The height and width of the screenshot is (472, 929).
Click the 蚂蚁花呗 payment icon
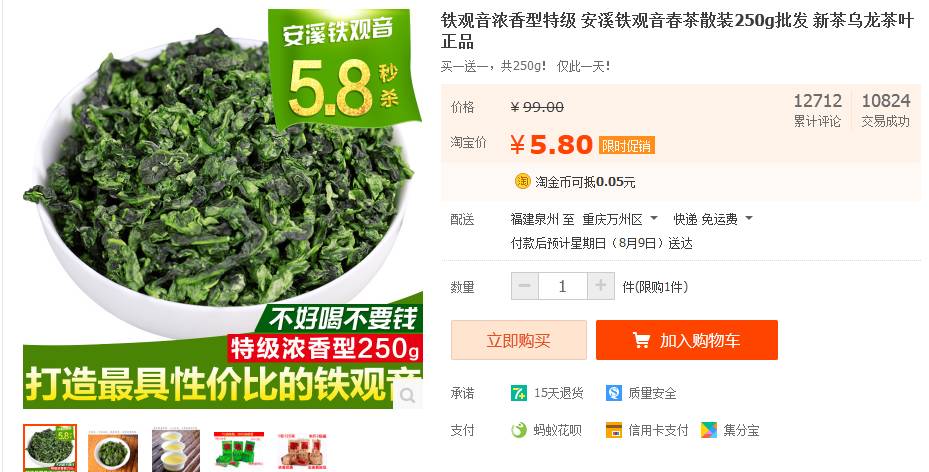coord(518,431)
